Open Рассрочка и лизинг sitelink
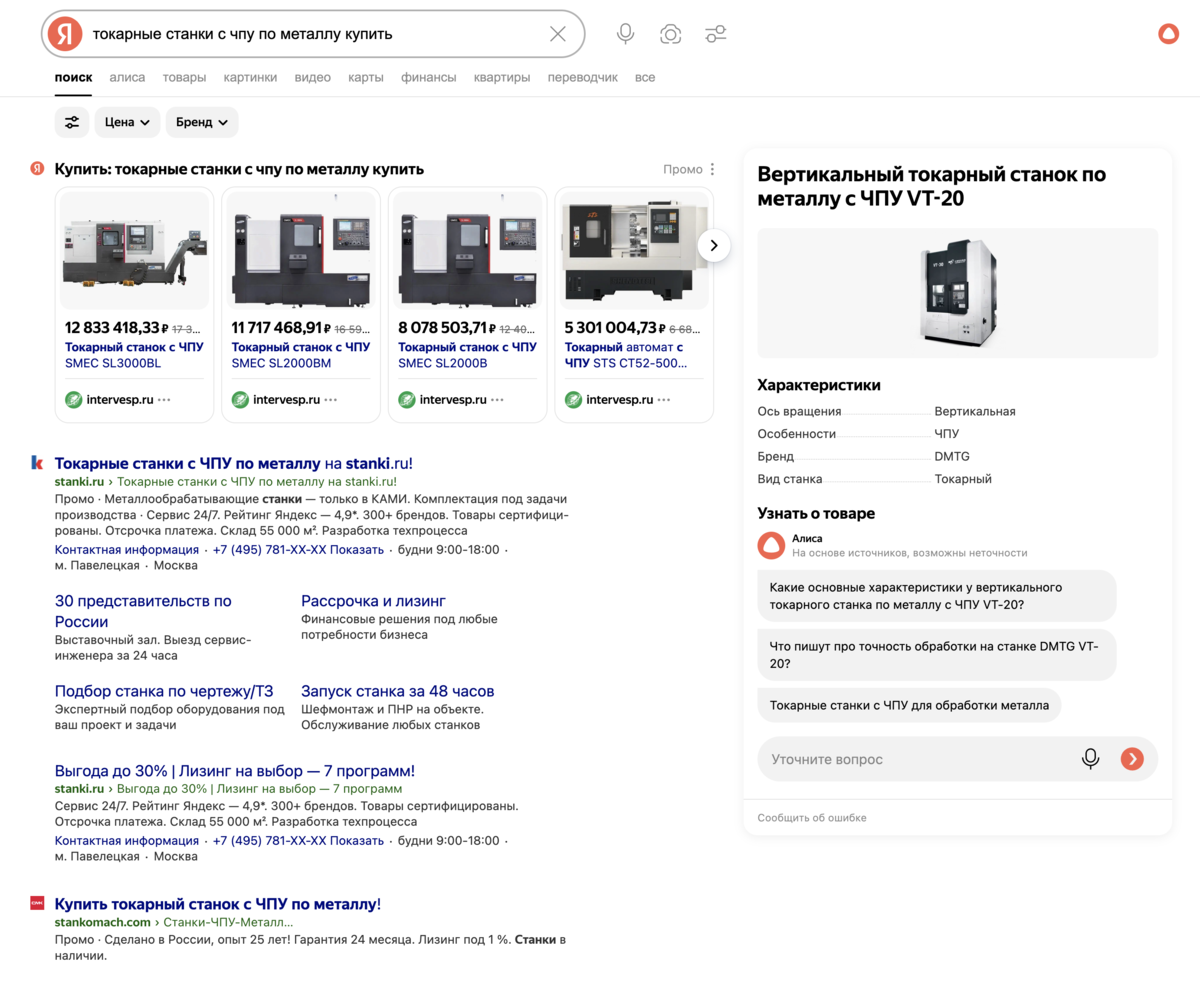 coord(373,601)
